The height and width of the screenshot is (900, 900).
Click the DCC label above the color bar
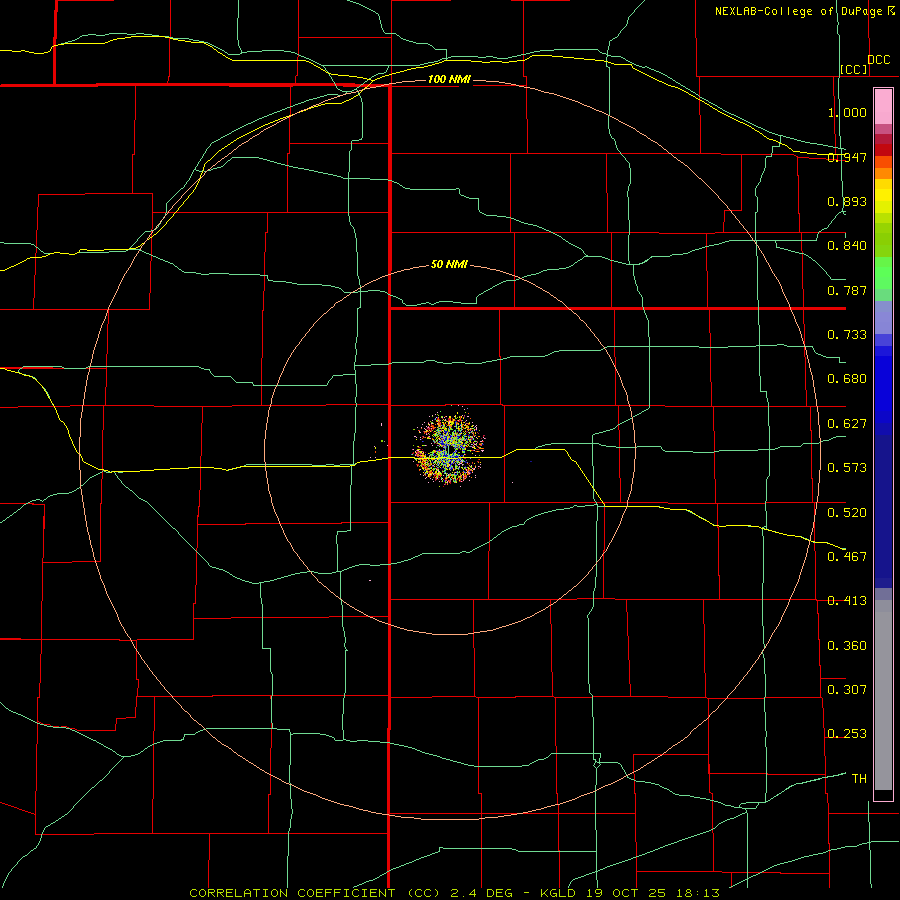point(879,60)
